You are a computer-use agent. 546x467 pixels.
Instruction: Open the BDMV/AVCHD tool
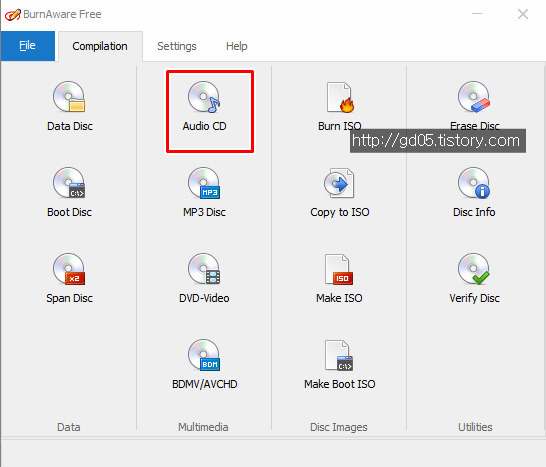(205, 365)
